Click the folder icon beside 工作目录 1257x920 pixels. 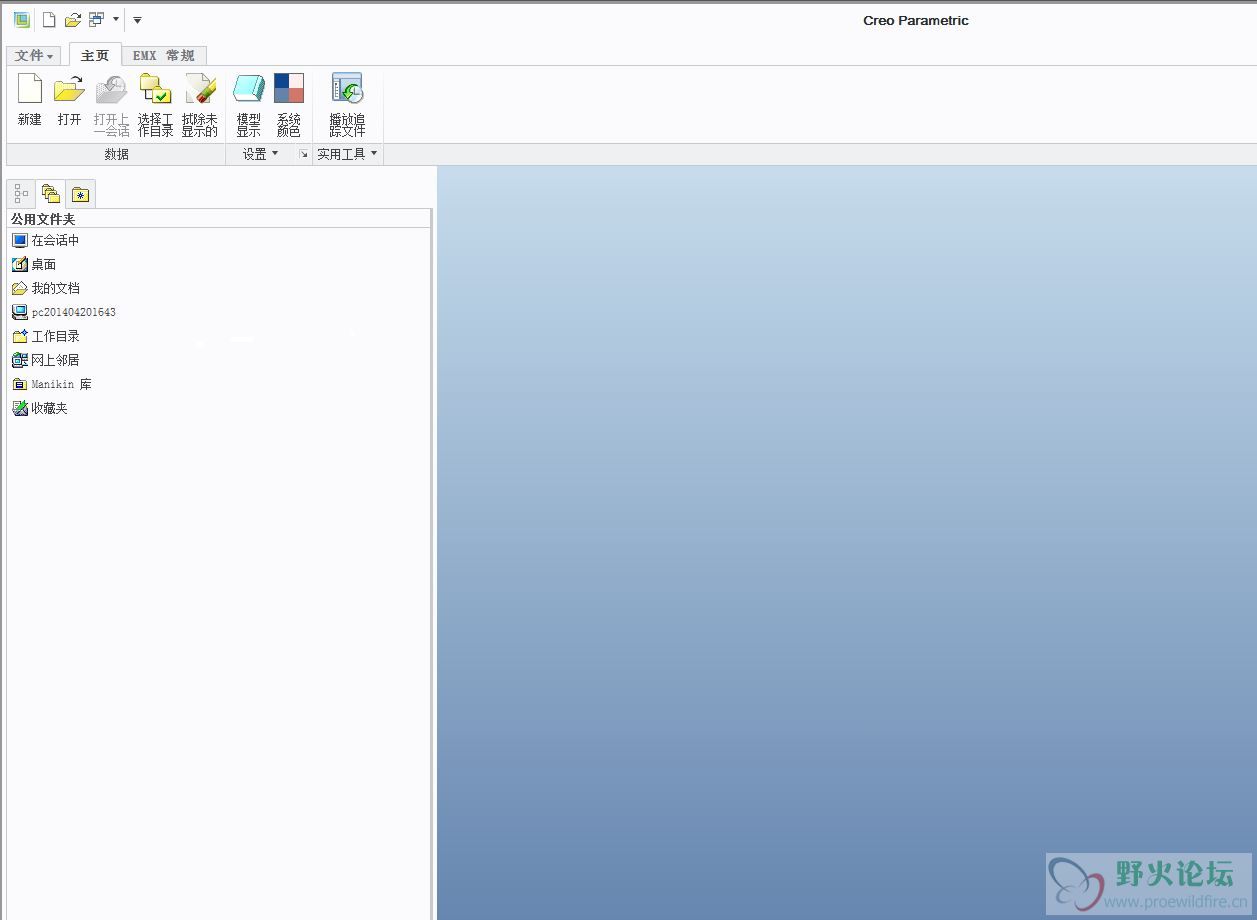20,336
